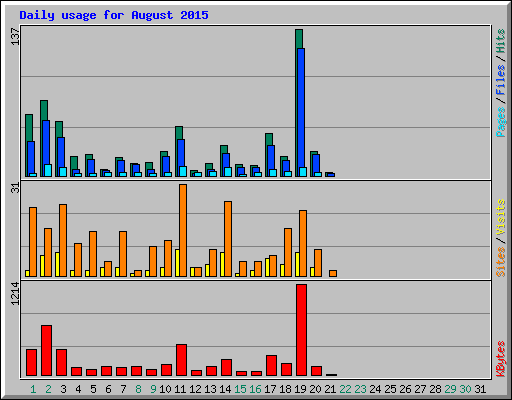
Task: Select day label 17 on the x-axis
Action: pyautogui.click(x=270, y=389)
